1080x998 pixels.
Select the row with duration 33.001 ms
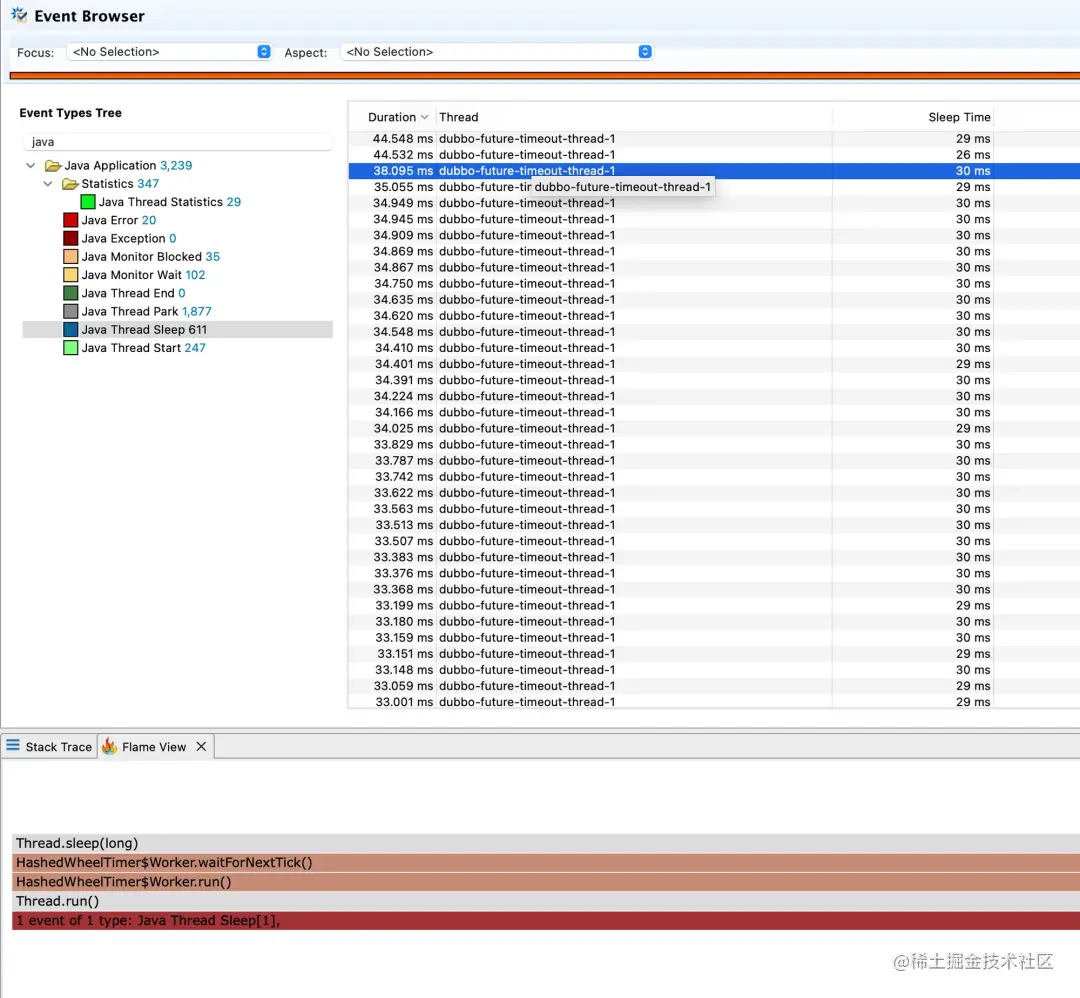[714, 702]
